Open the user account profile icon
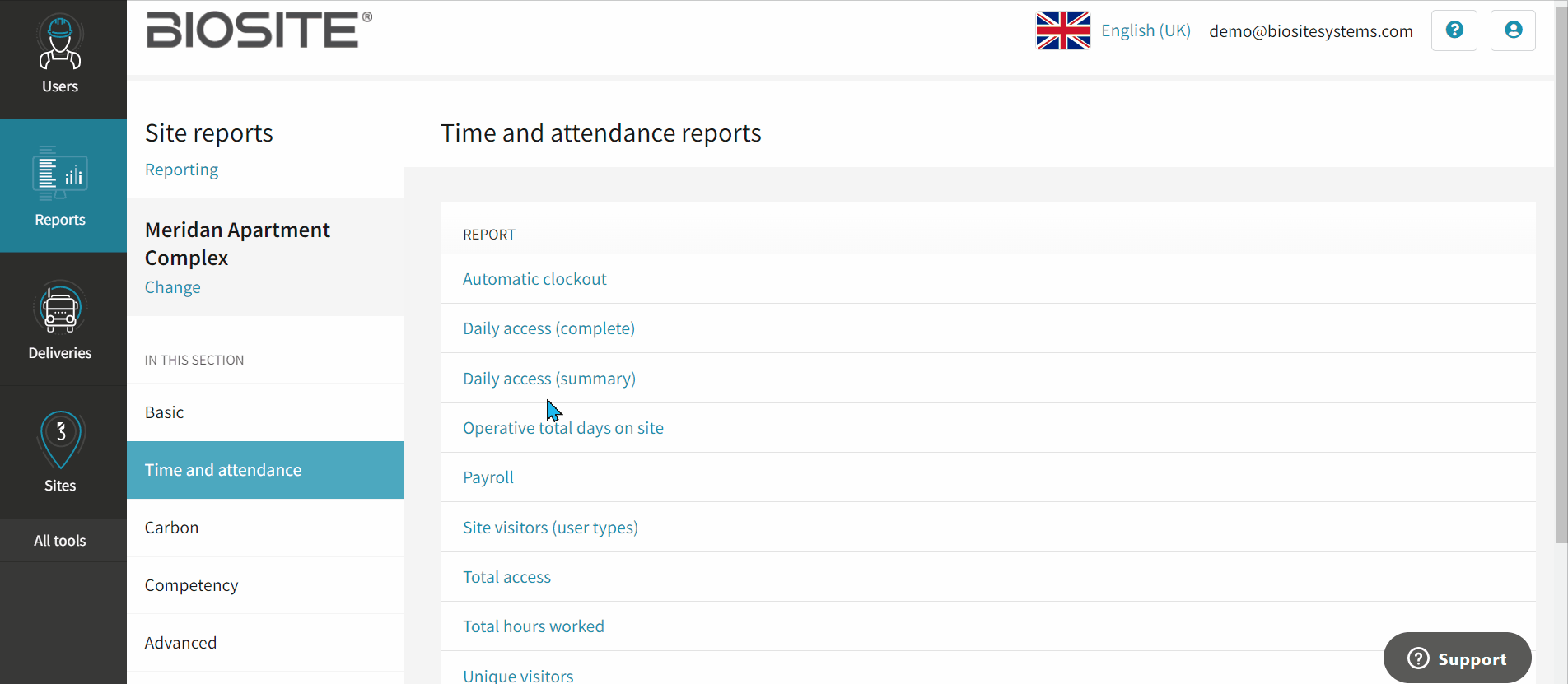 pos(1513,30)
